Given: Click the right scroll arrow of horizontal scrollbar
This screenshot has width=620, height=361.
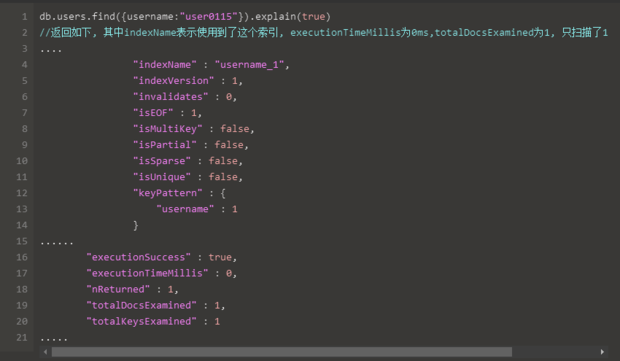Looking at the screenshot, I should 602,352.
